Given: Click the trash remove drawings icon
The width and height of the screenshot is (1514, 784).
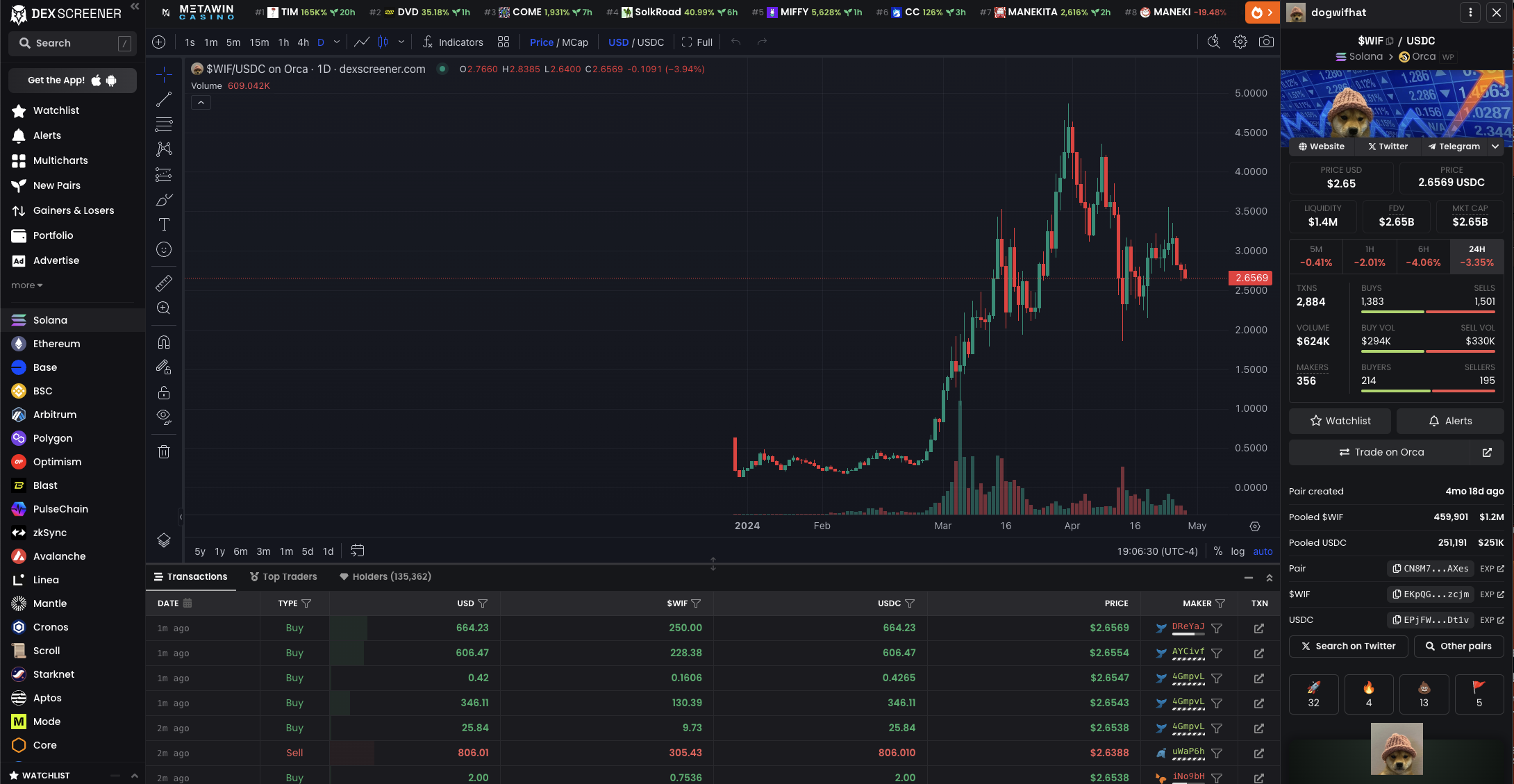Looking at the screenshot, I should click(164, 452).
